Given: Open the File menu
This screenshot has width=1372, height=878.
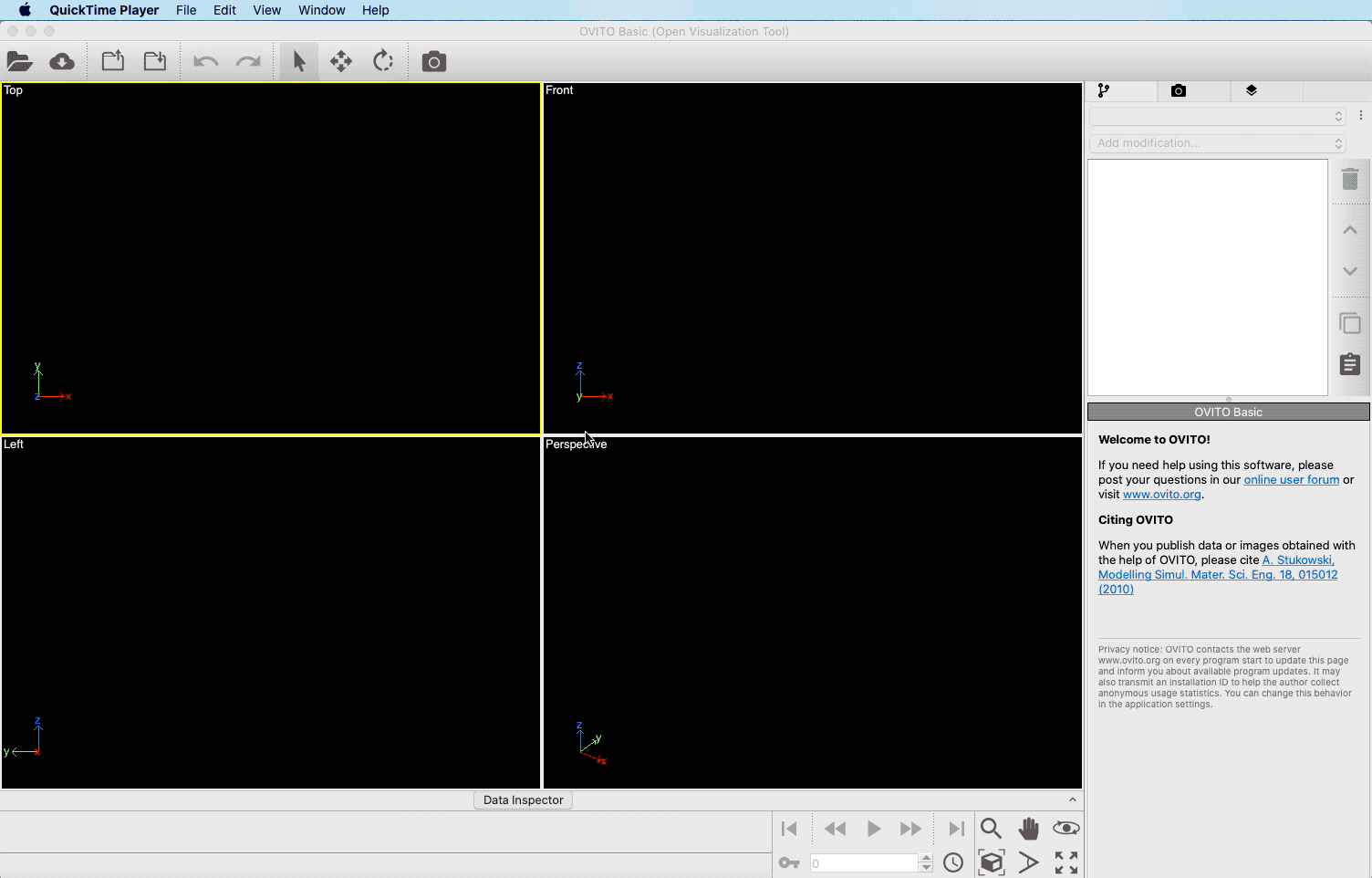Looking at the screenshot, I should point(186,10).
